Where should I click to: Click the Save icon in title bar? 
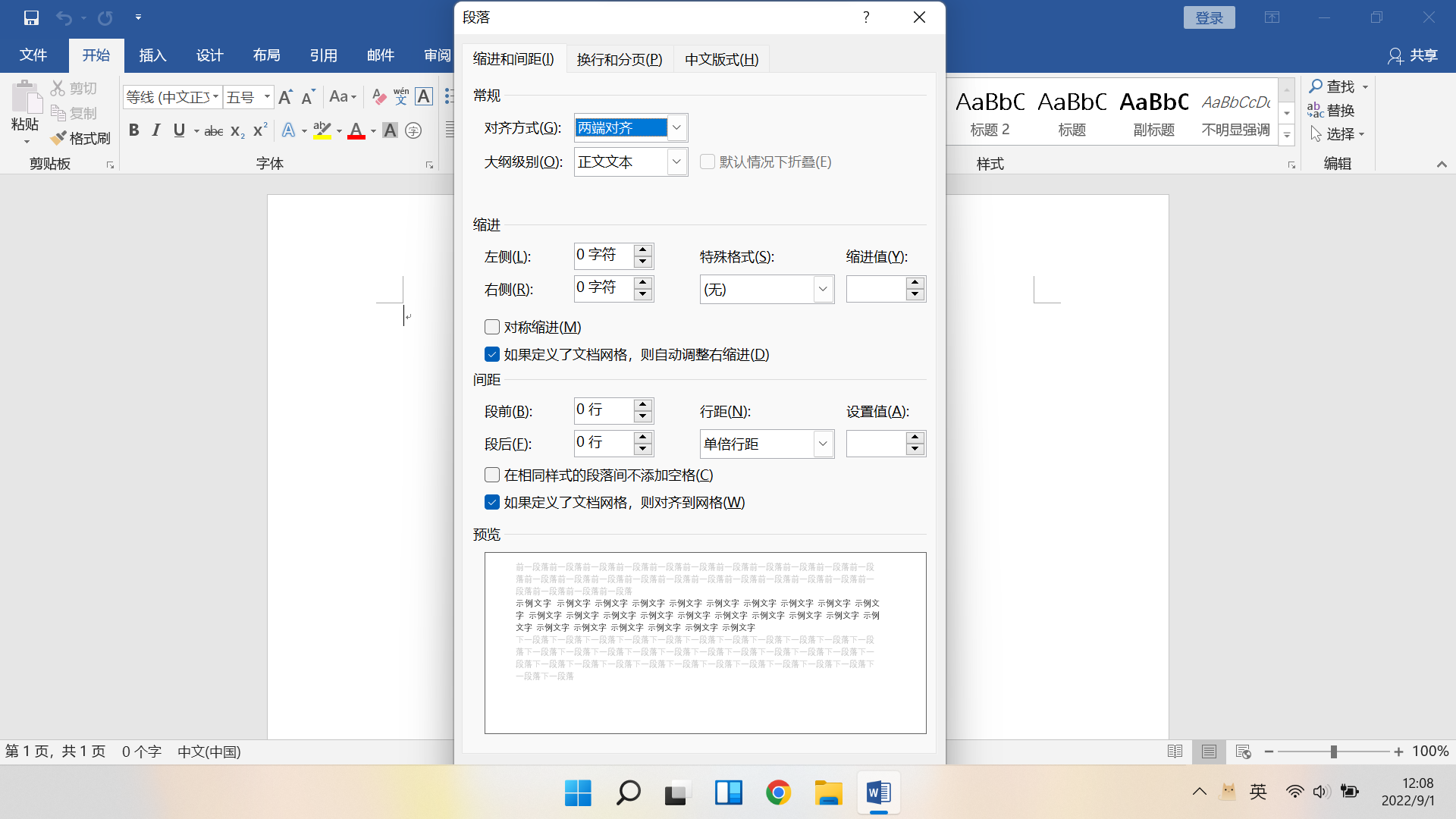tap(31, 17)
